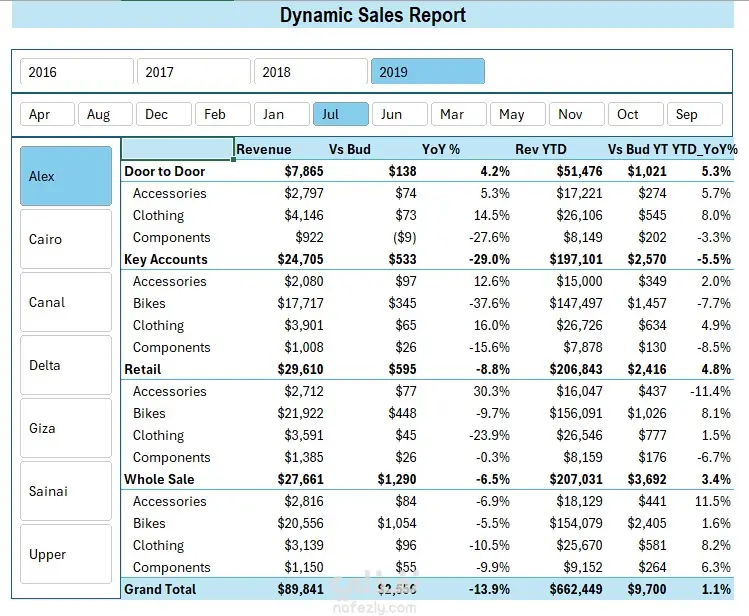This screenshot has height=616, width=749.
Task: Toggle the selected 2019 year slicer
Action: tap(428, 72)
